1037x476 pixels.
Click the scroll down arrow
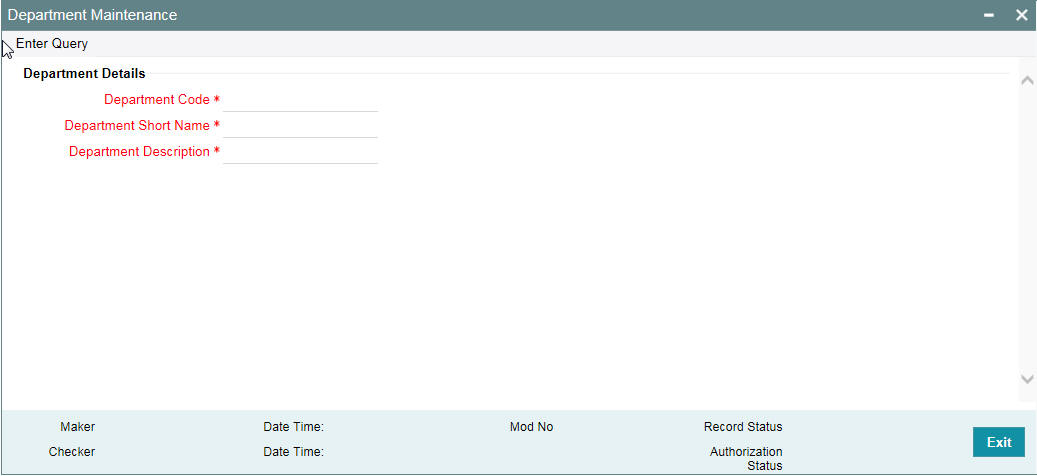(1027, 379)
